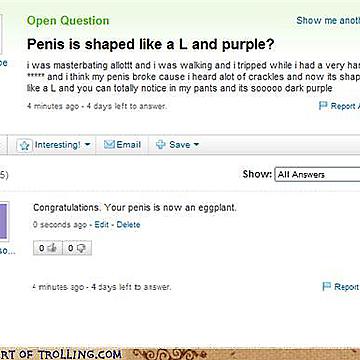360x360 pixels.
Task: Click the Edit link under the answer
Action: pyautogui.click(x=101, y=225)
